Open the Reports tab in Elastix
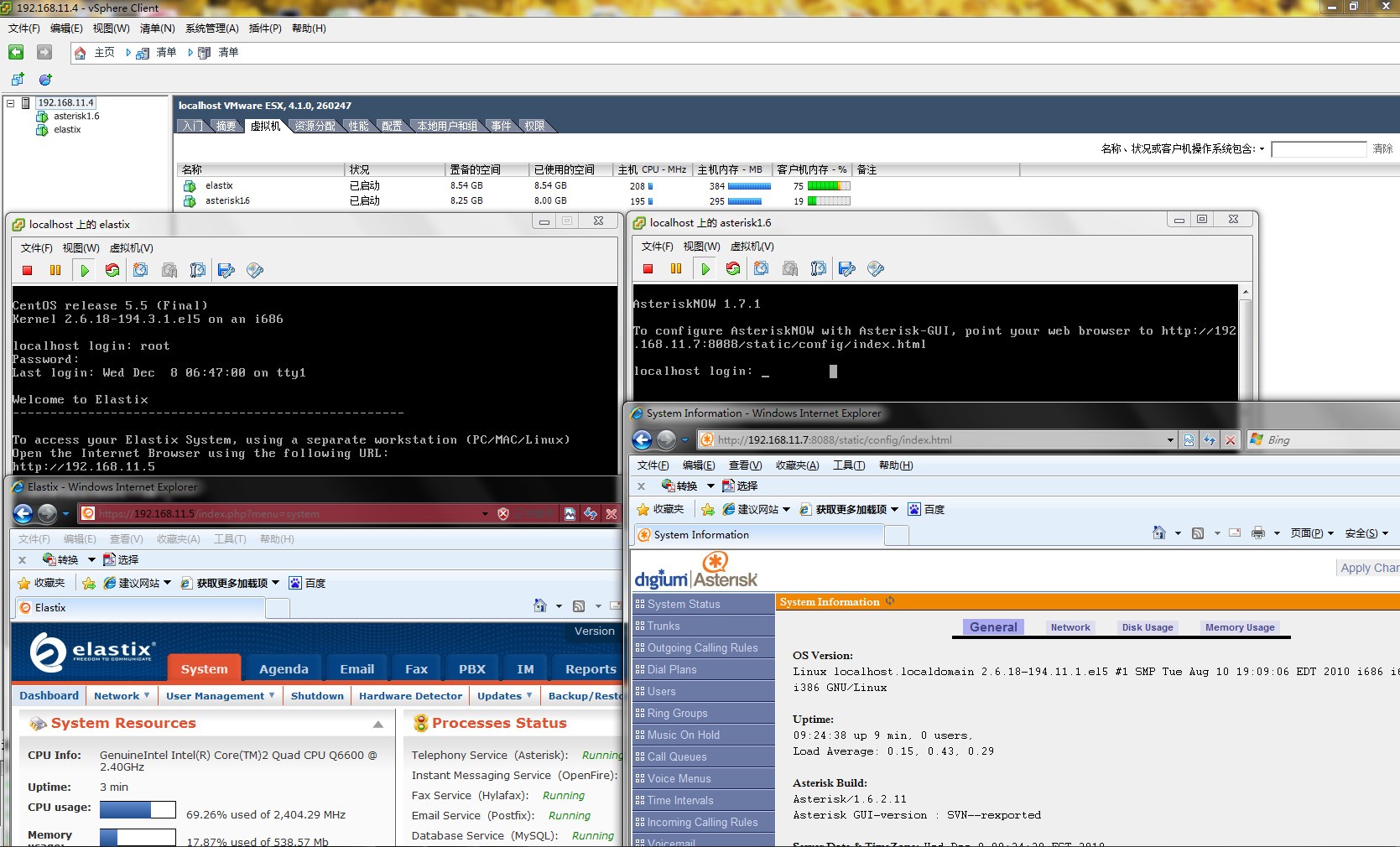This screenshot has width=1400, height=847. [x=591, y=668]
